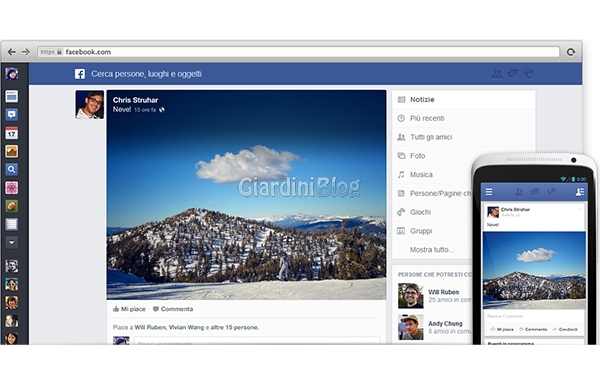Tap friend requests icon on phone header

519,192
